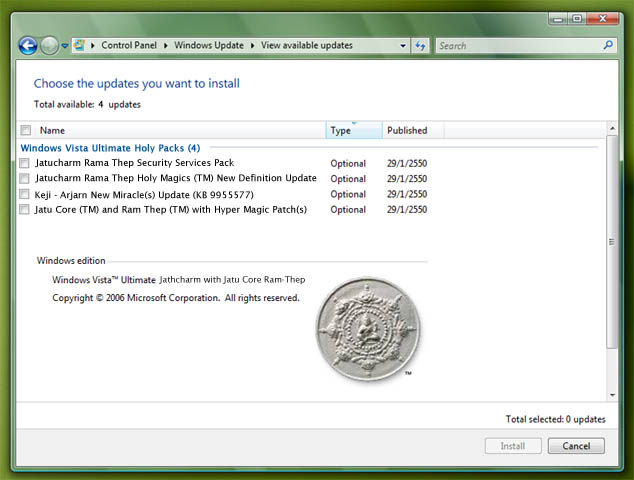Check Jatucharm Rama Thep Security Services Pack
Viewport: 634px width, 480px height.
pyautogui.click(x=24, y=163)
